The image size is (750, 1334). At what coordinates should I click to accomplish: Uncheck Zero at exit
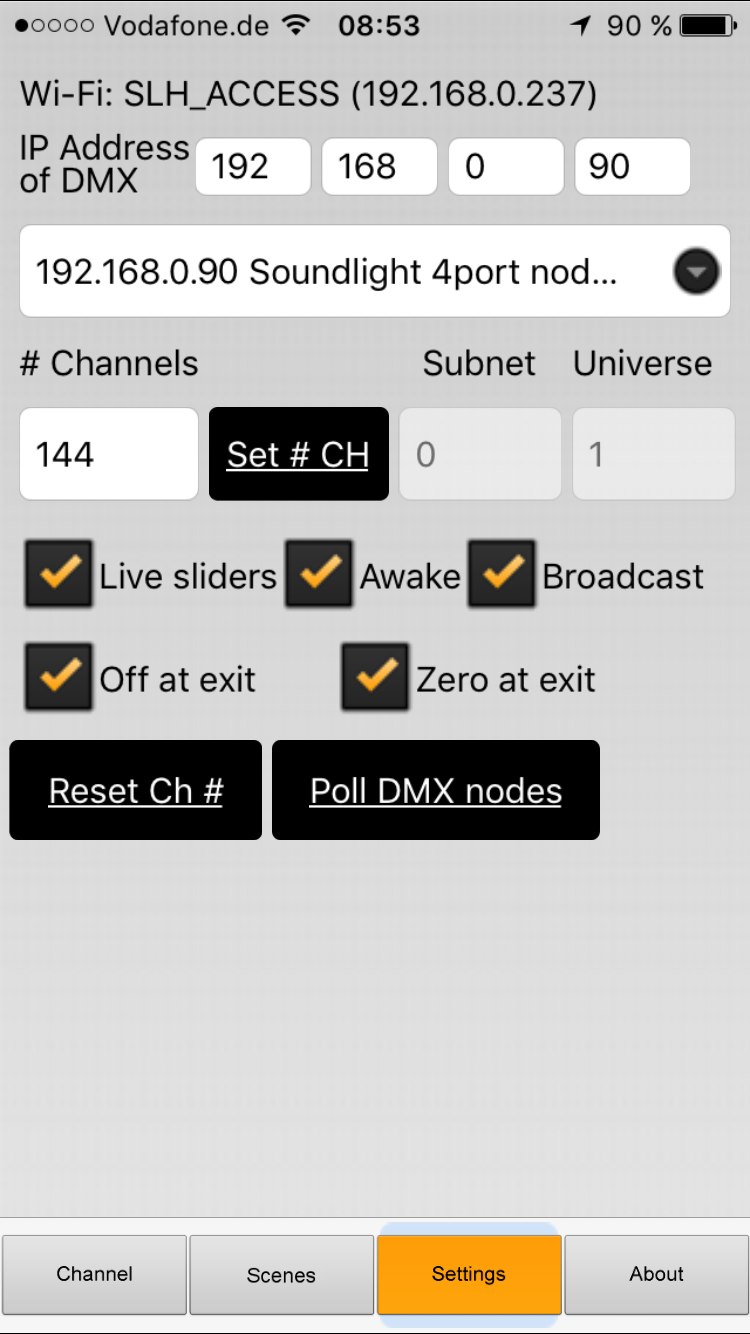point(375,678)
